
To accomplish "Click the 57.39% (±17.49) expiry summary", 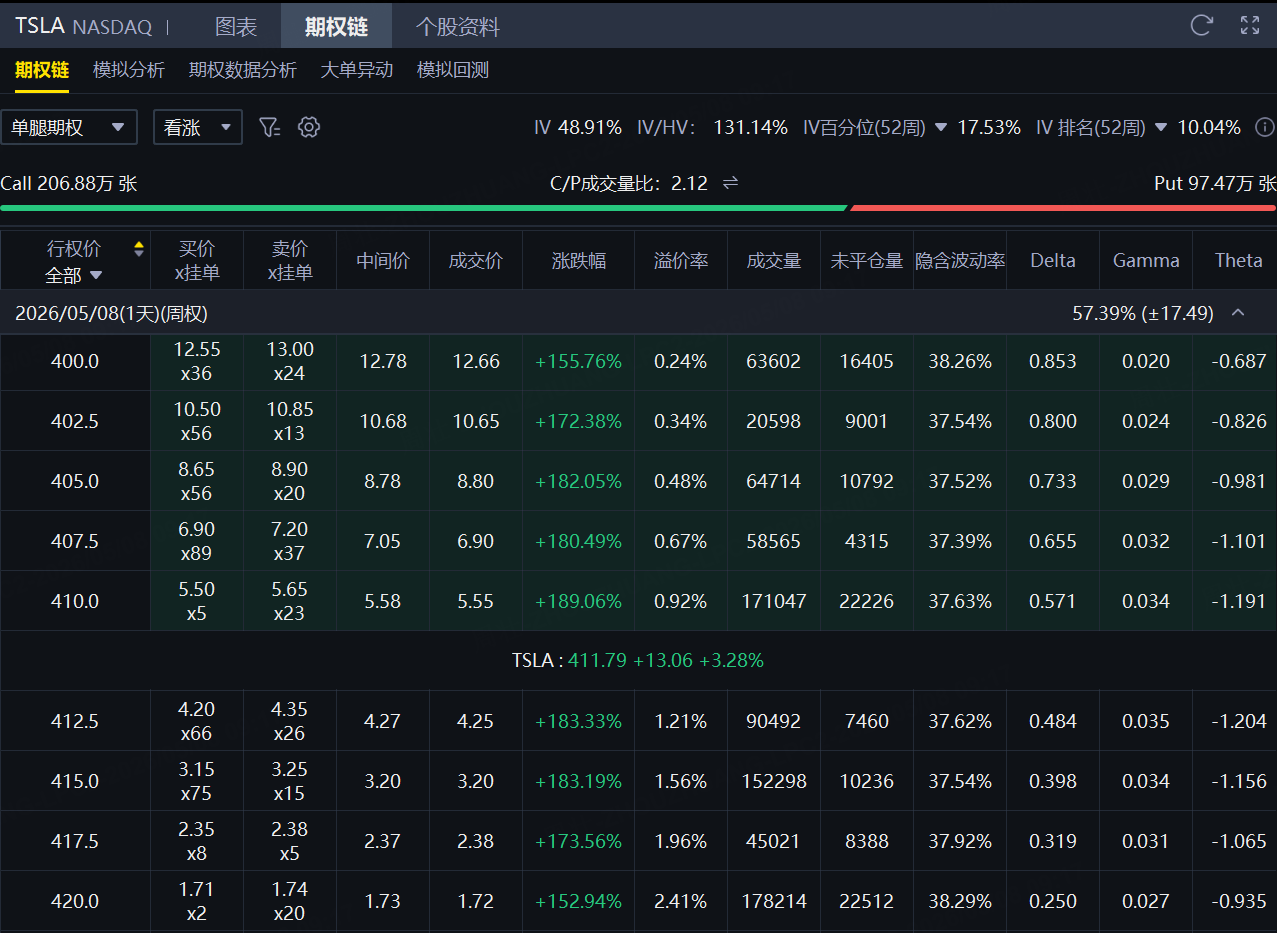I will click(1143, 313).
